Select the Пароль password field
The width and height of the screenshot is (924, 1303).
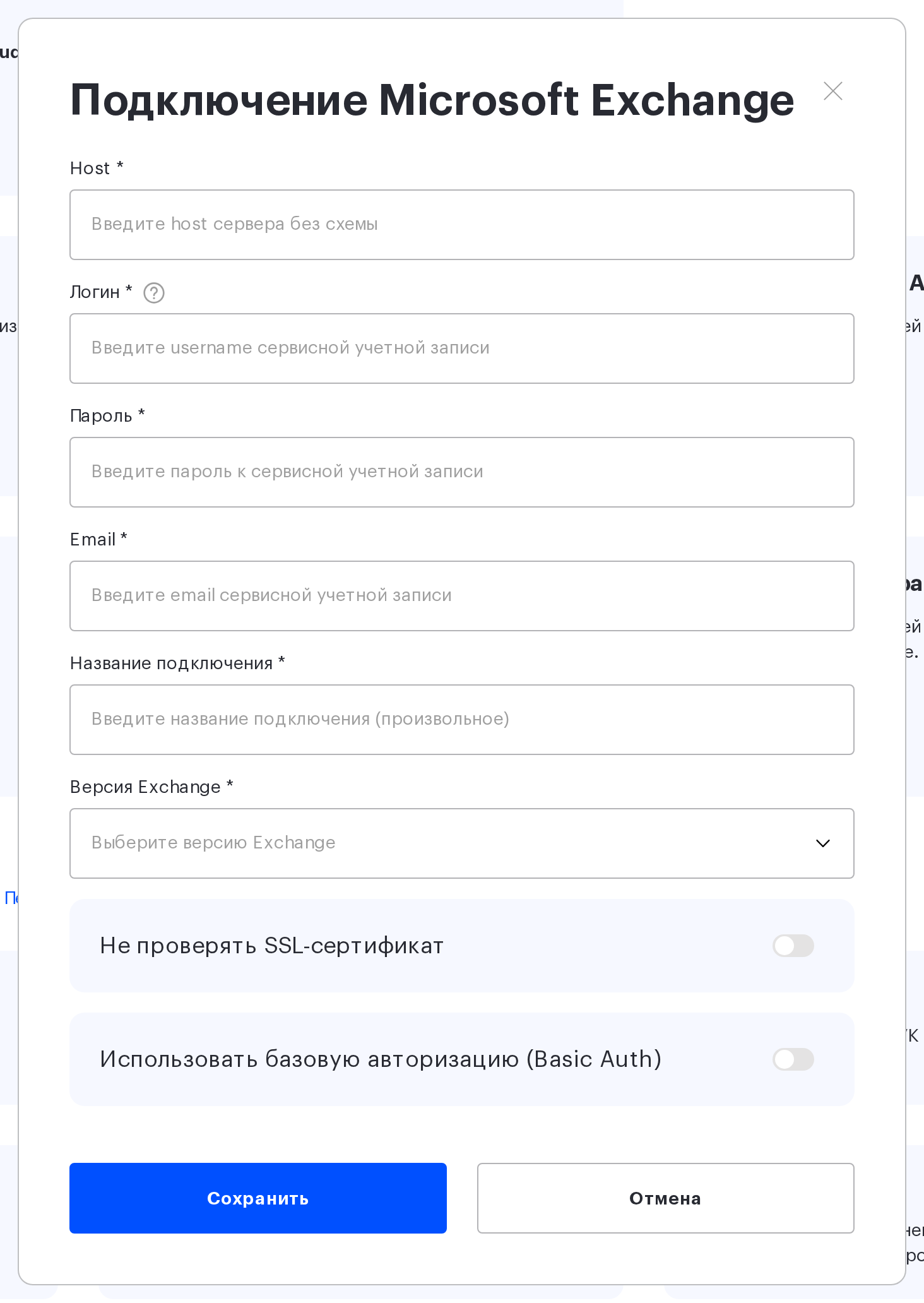462,472
